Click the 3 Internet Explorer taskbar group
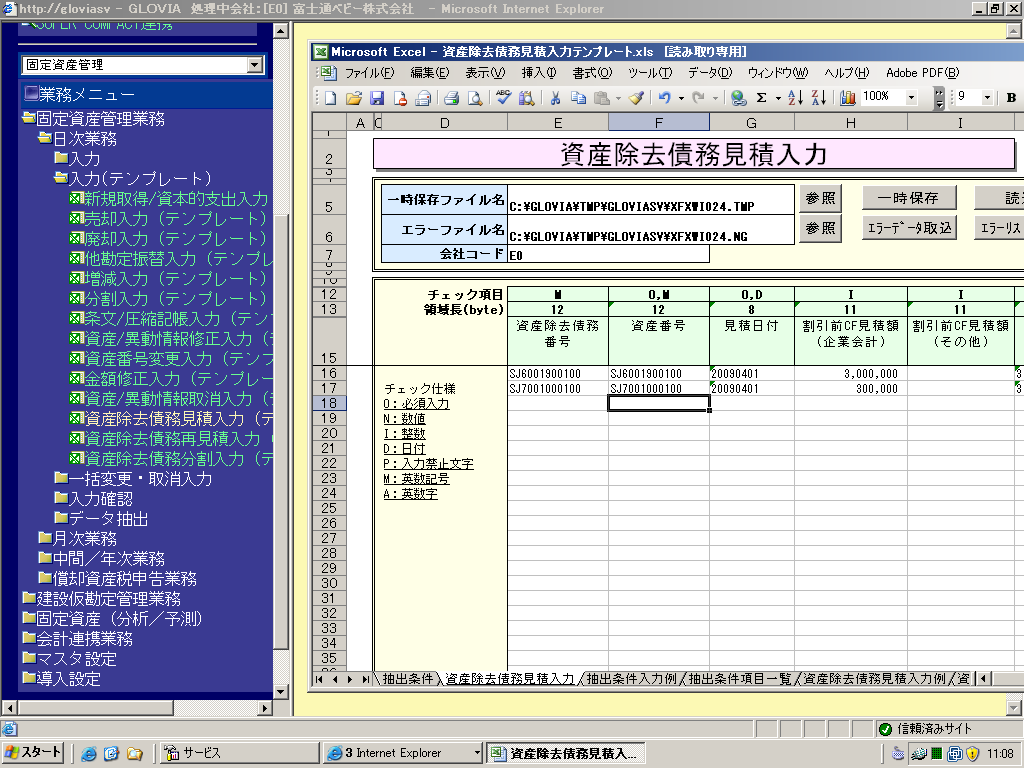 point(402,753)
